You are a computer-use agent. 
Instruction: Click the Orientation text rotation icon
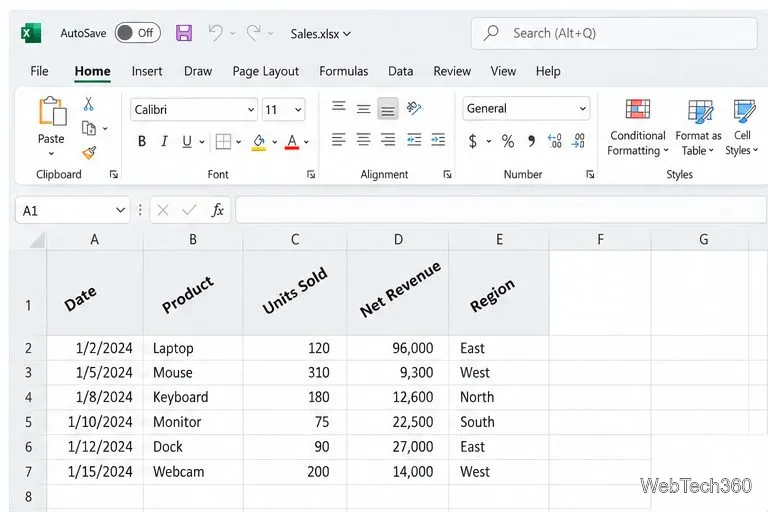coord(414,108)
